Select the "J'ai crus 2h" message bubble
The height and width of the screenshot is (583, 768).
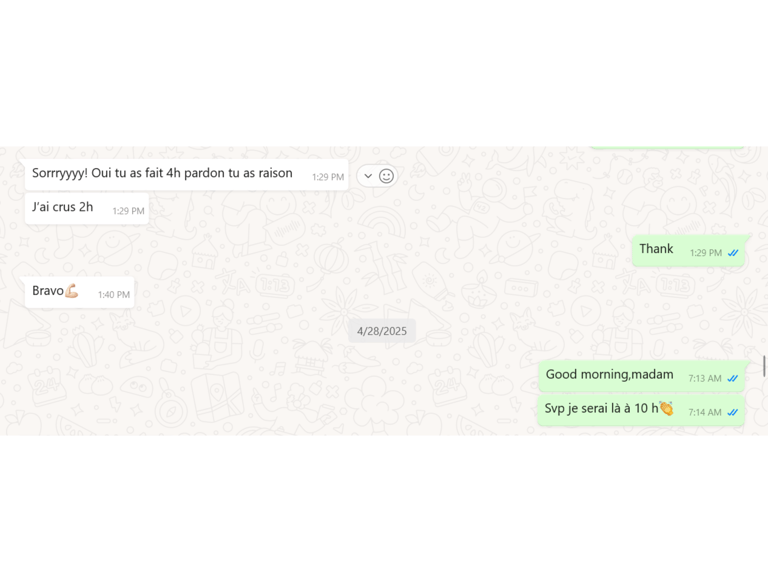coord(87,208)
